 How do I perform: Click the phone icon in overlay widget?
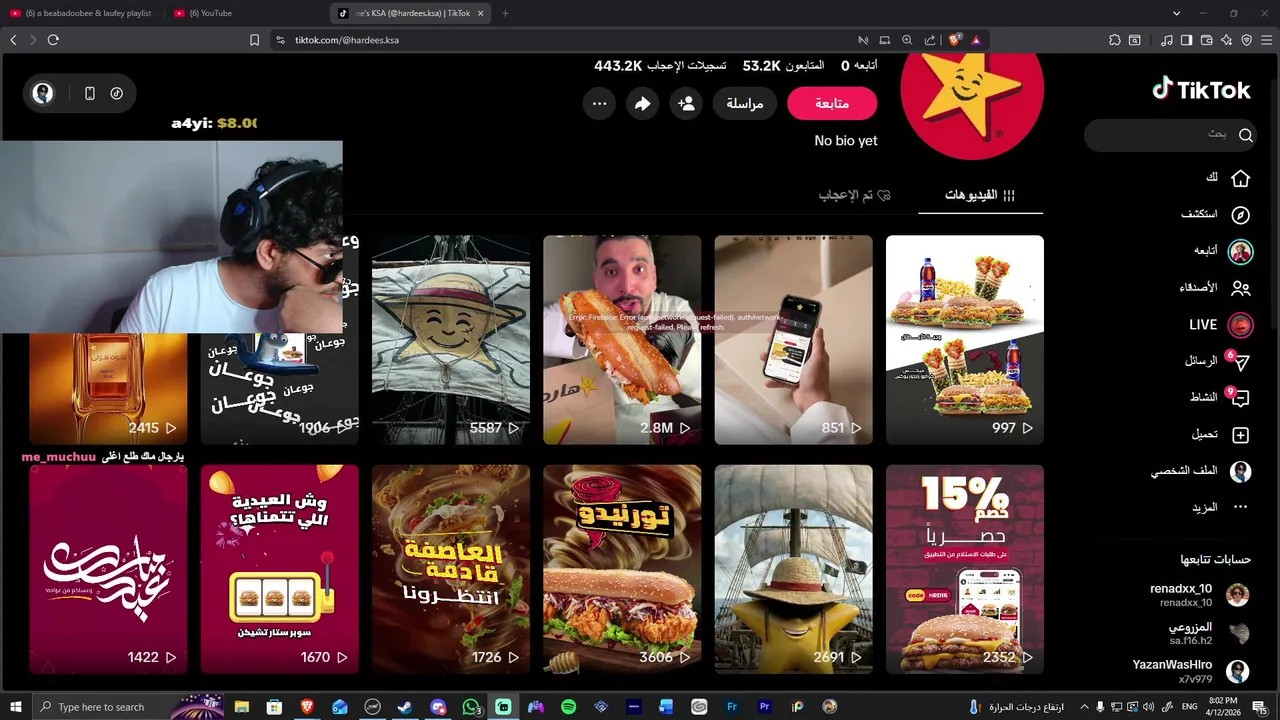point(90,93)
